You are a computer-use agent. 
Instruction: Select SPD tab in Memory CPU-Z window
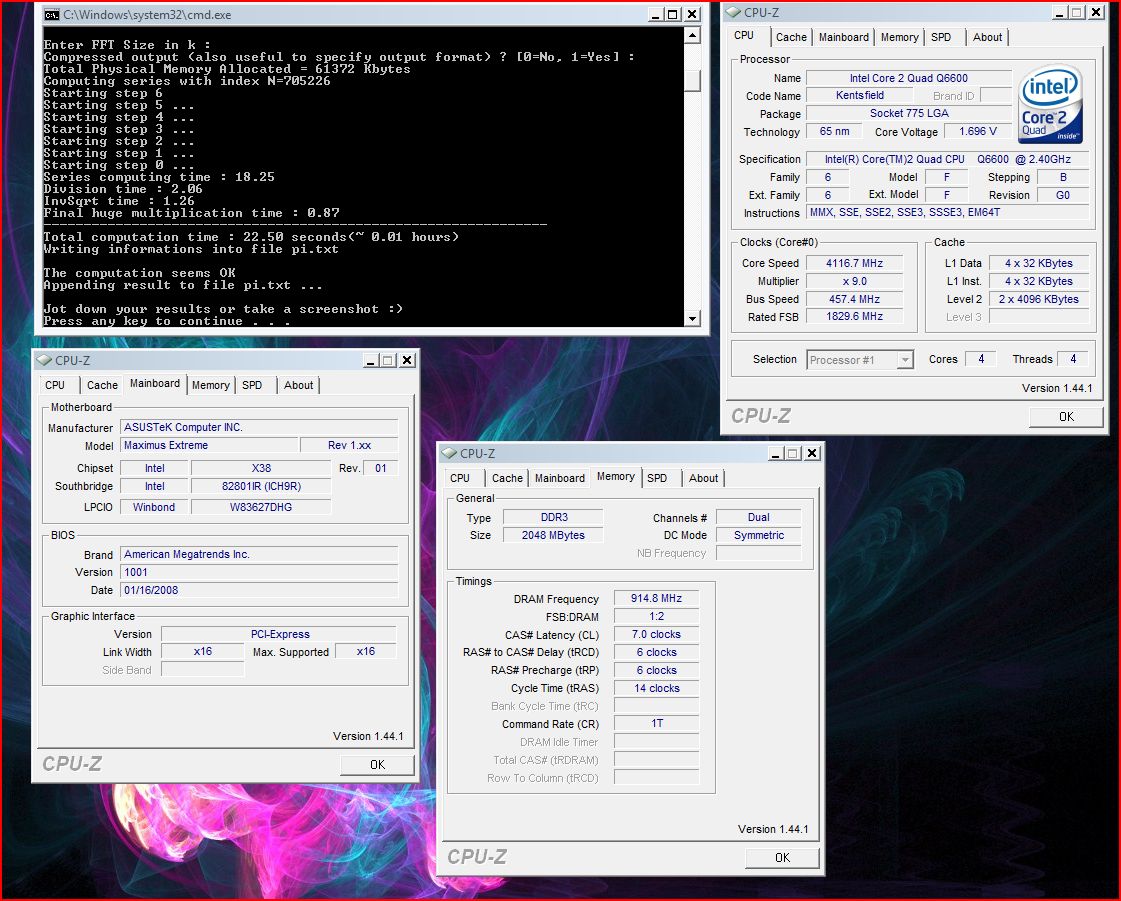point(657,478)
